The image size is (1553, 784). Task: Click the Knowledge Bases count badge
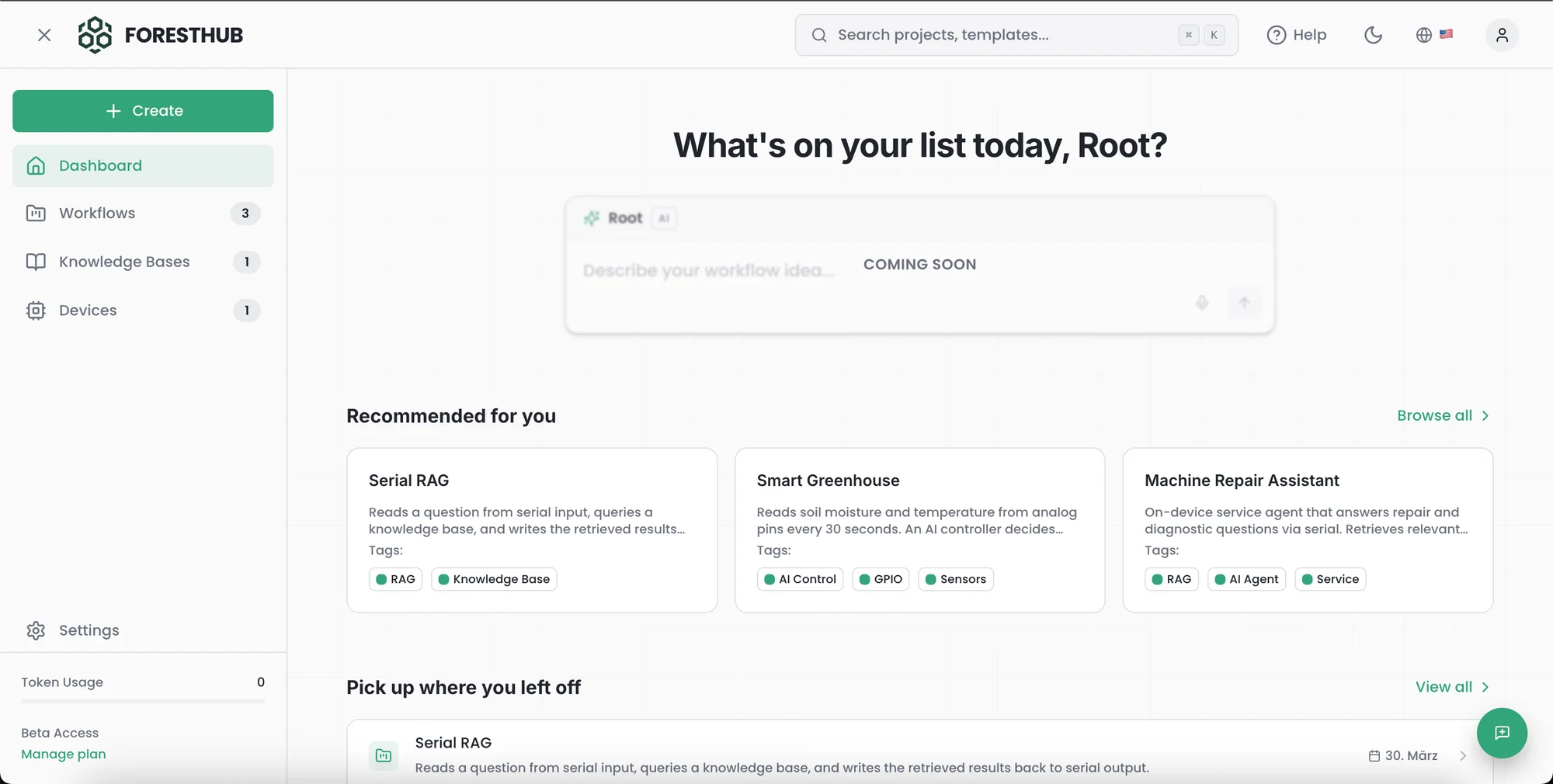click(x=247, y=262)
